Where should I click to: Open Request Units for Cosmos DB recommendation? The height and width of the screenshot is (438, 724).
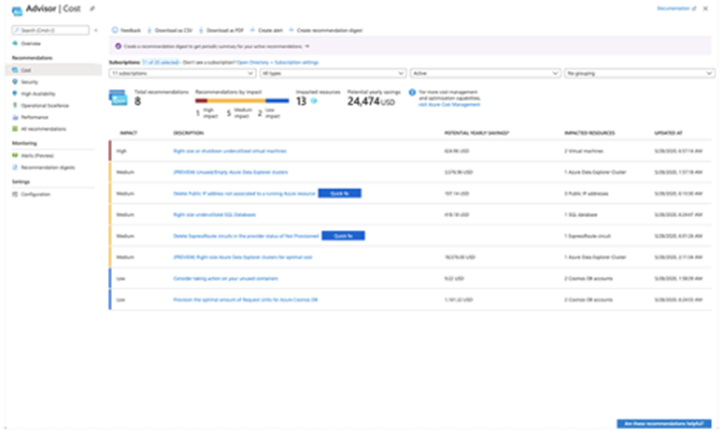(x=245, y=300)
